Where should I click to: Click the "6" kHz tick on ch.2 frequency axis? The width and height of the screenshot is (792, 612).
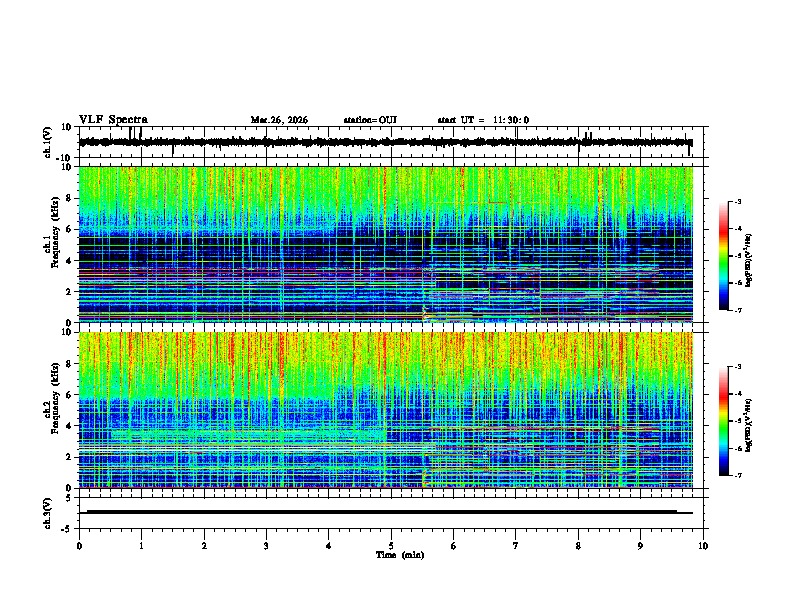[x=70, y=395]
